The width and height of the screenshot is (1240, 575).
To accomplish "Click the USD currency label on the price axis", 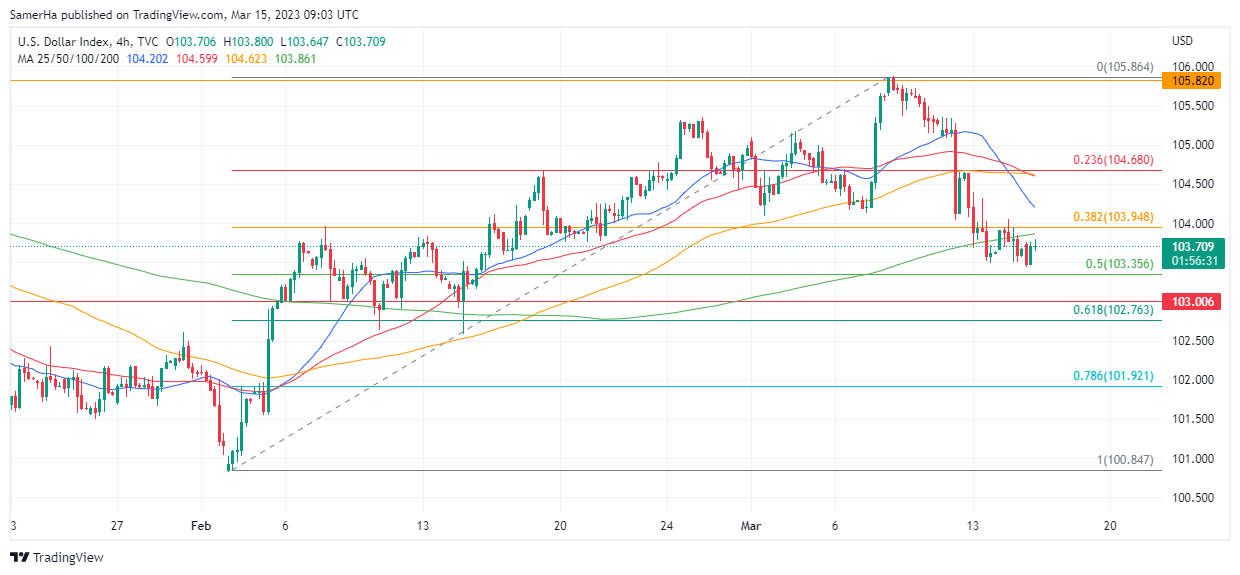I will (x=1182, y=41).
